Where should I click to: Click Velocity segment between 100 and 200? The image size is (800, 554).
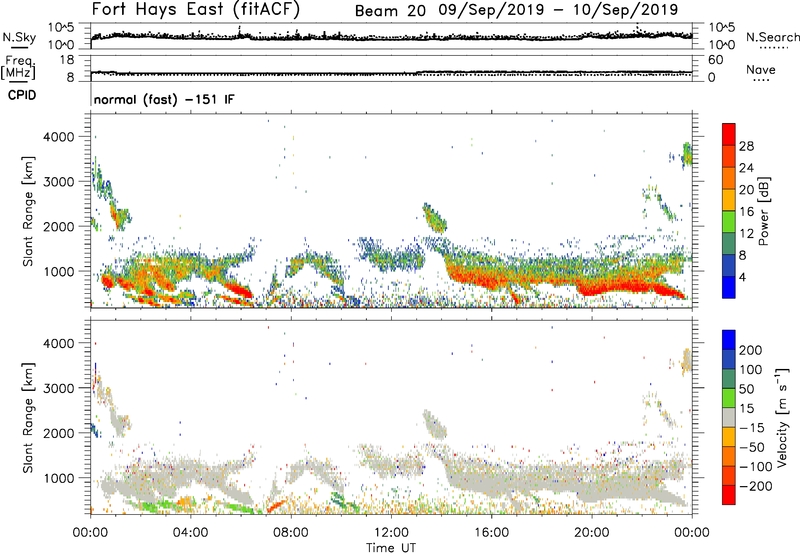click(x=729, y=359)
